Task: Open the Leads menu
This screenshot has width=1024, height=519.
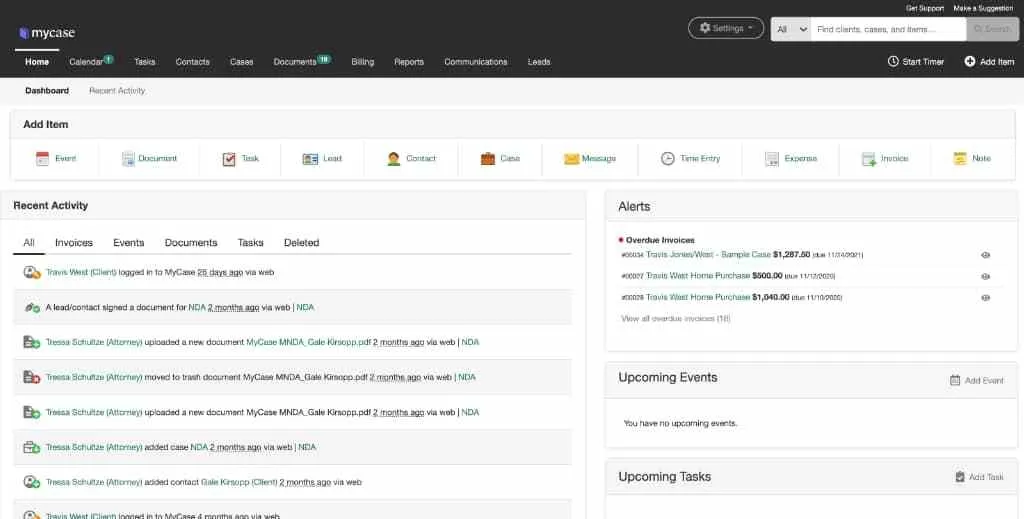Action: coord(539,61)
